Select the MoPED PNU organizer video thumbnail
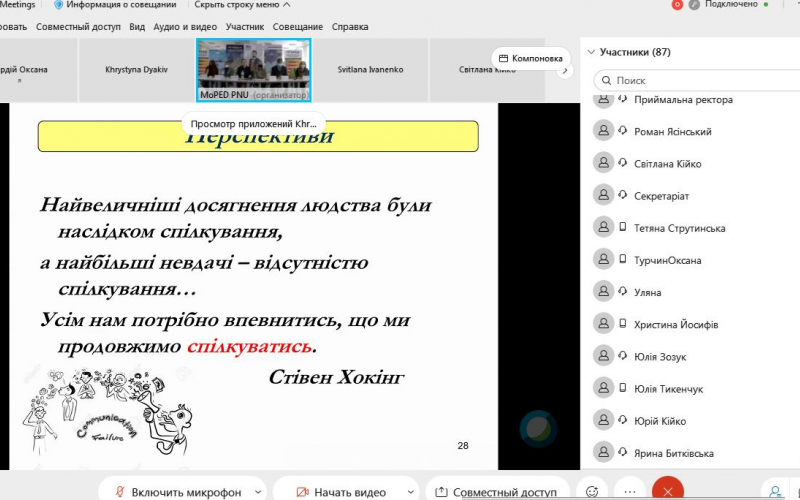The height and width of the screenshot is (500, 800). click(254, 70)
